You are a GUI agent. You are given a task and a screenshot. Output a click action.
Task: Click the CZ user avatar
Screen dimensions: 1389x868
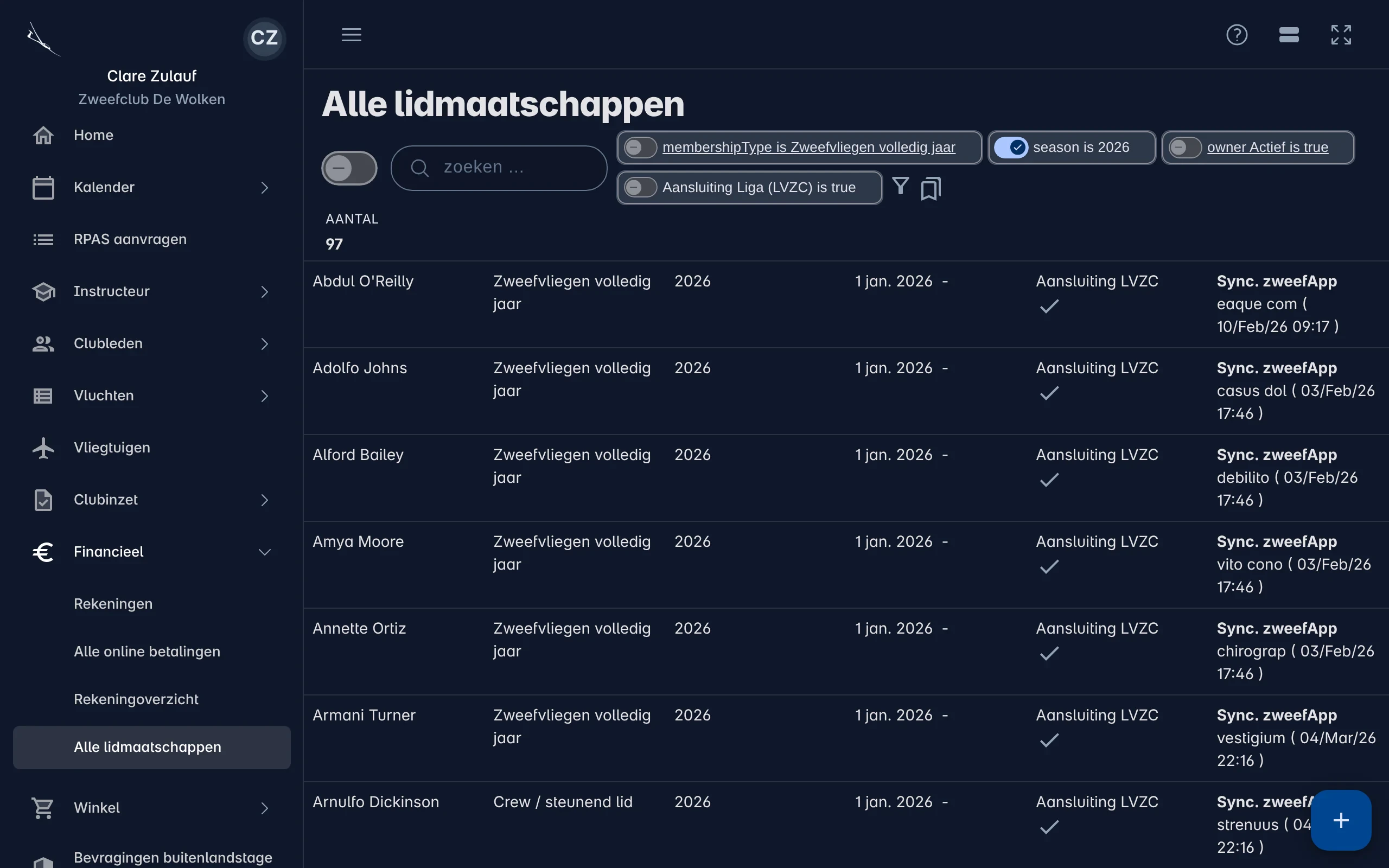[264, 38]
